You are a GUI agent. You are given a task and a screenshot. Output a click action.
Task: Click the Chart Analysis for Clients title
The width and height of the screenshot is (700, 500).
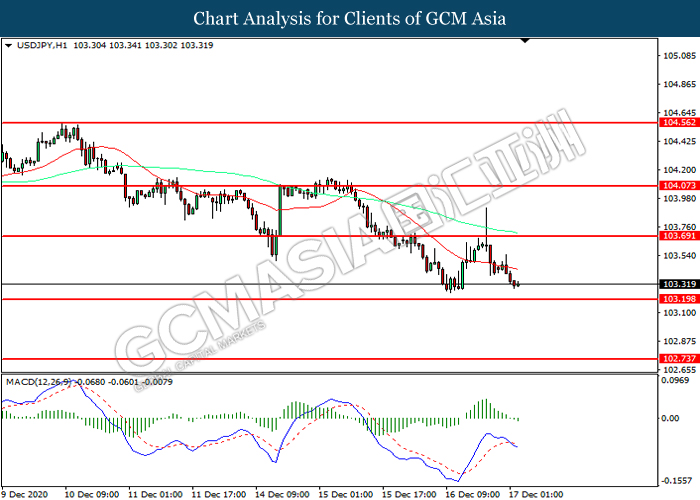[x=350, y=19]
